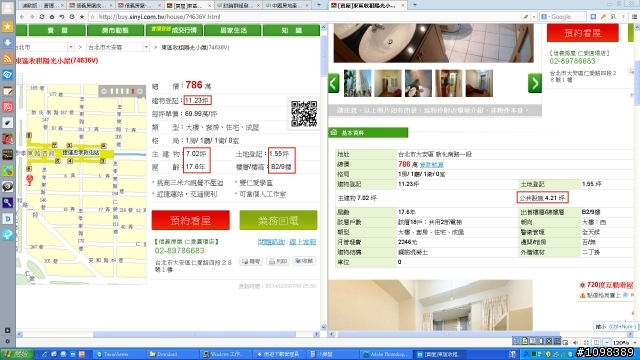
Task: Select the right pane listing tab
Action: pos(368,5)
